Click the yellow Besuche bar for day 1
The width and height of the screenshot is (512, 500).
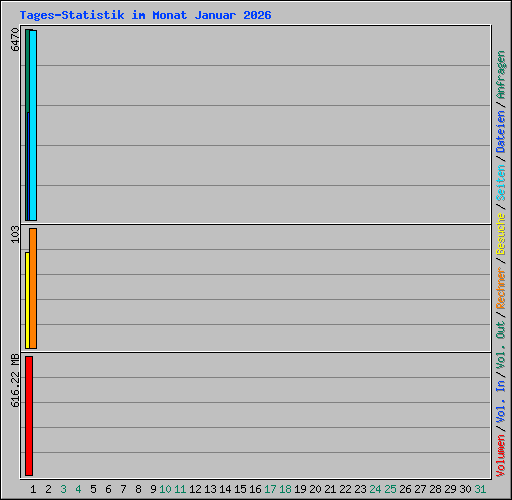27,300
